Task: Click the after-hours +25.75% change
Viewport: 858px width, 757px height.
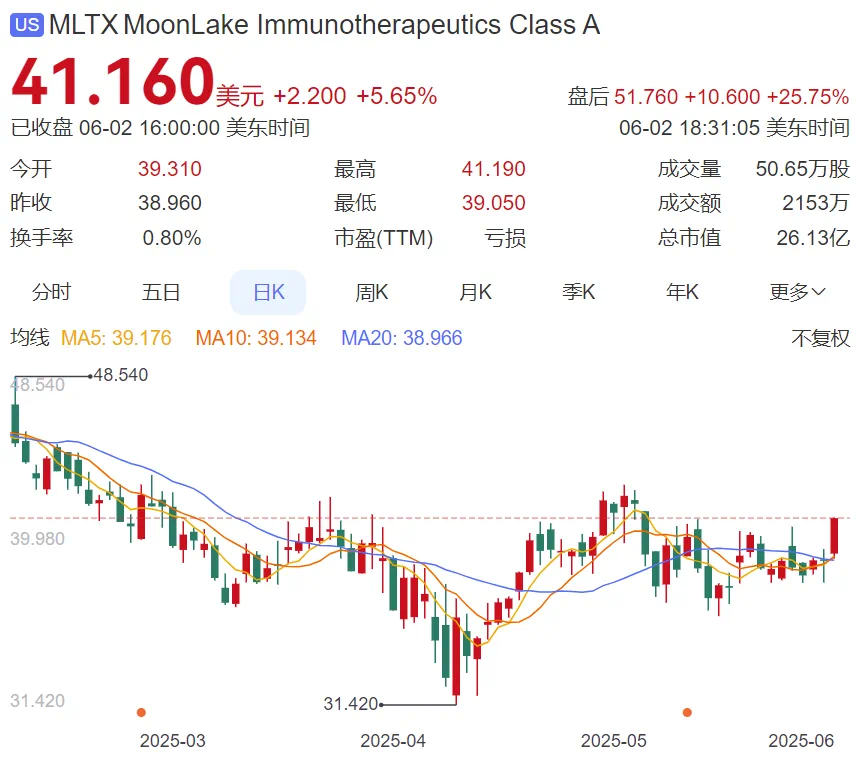Action: 808,97
